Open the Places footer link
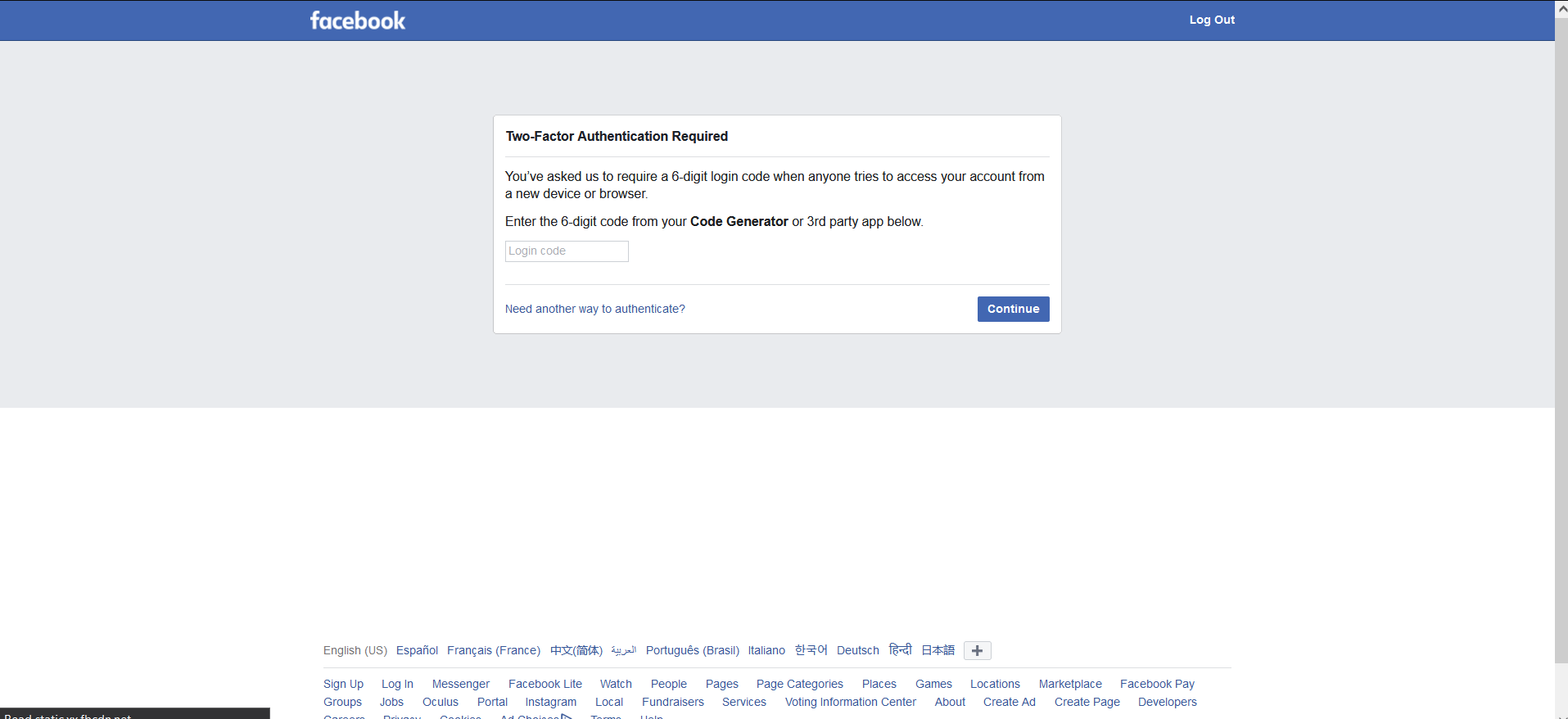The height and width of the screenshot is (719, 1568). (x=879, y=684)
